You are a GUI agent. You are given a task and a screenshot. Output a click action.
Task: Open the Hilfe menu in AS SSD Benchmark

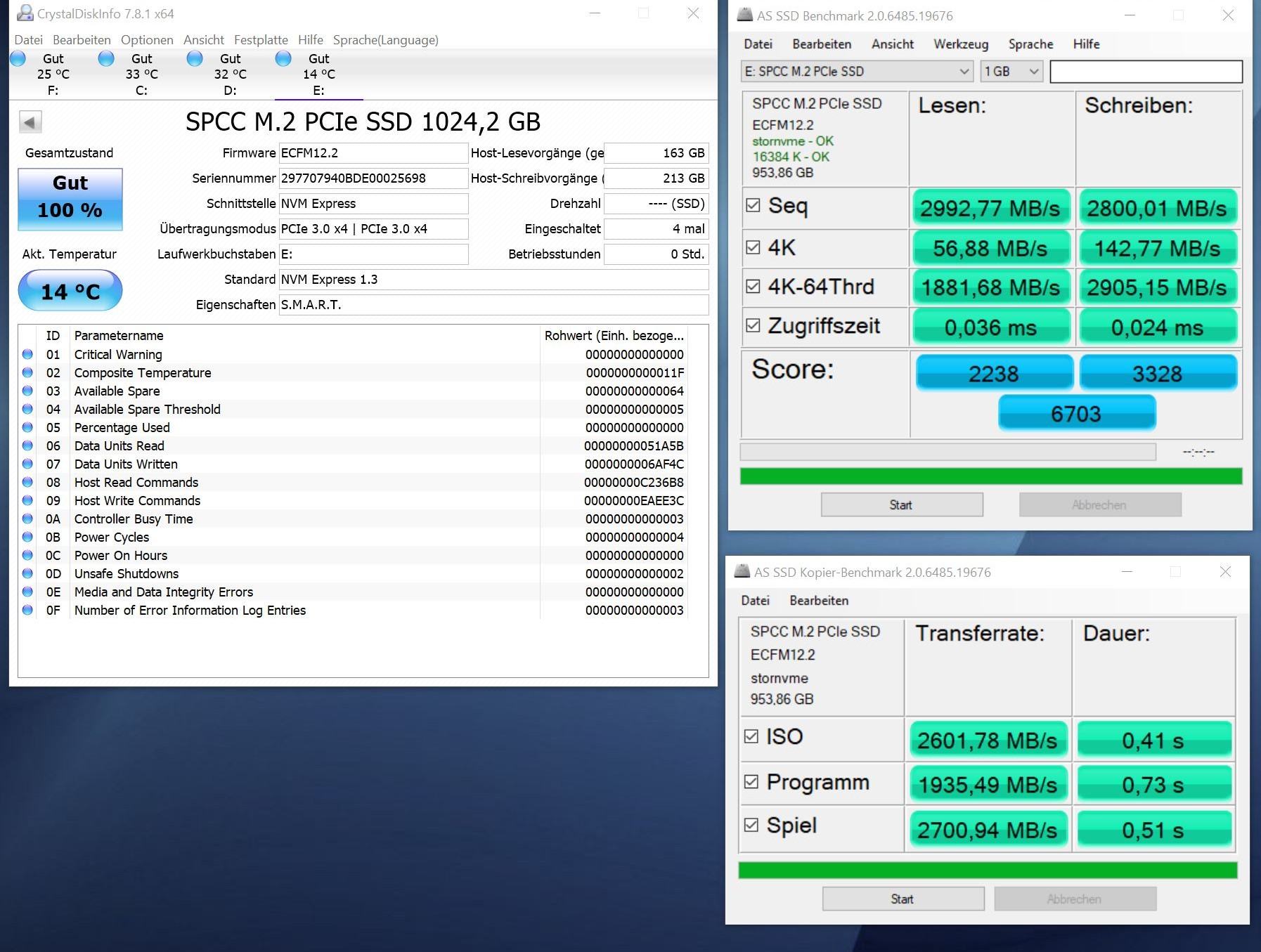pyautogui.click(x=1086, y=44)
